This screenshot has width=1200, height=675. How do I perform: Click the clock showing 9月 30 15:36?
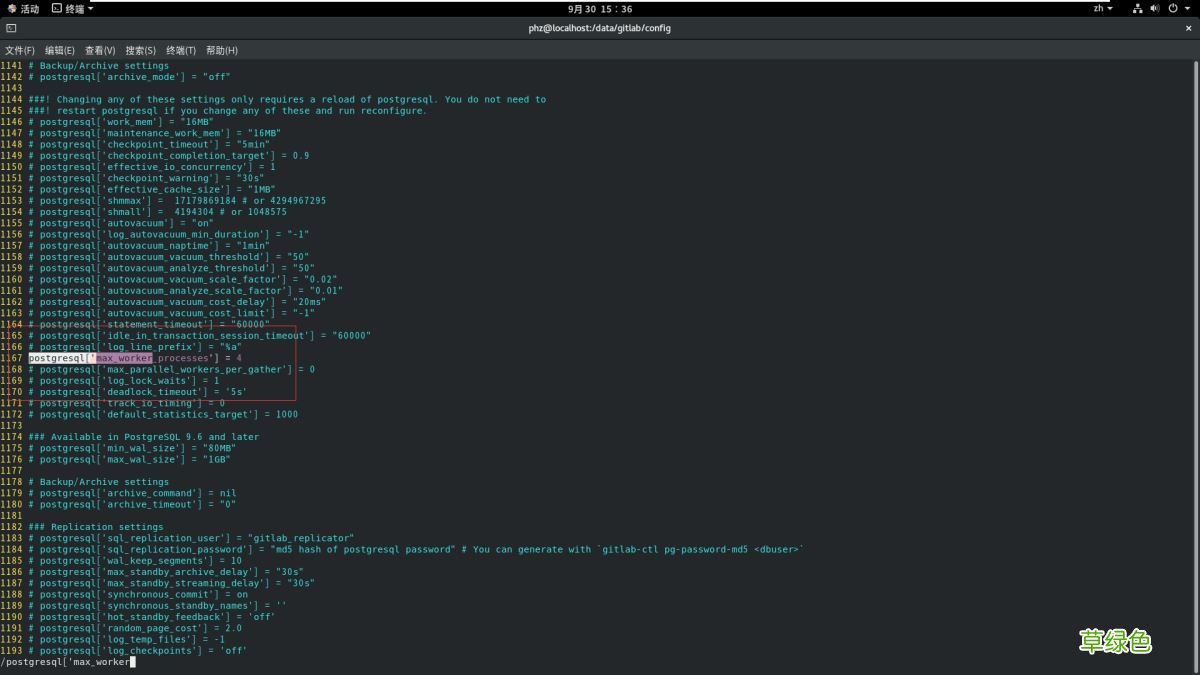[x=600, y=8]
